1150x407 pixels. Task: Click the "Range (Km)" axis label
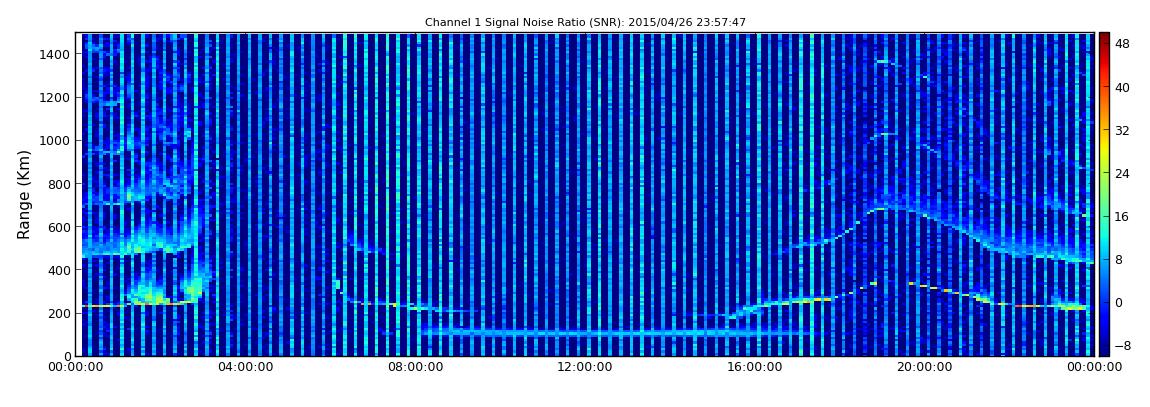point(24,194)
